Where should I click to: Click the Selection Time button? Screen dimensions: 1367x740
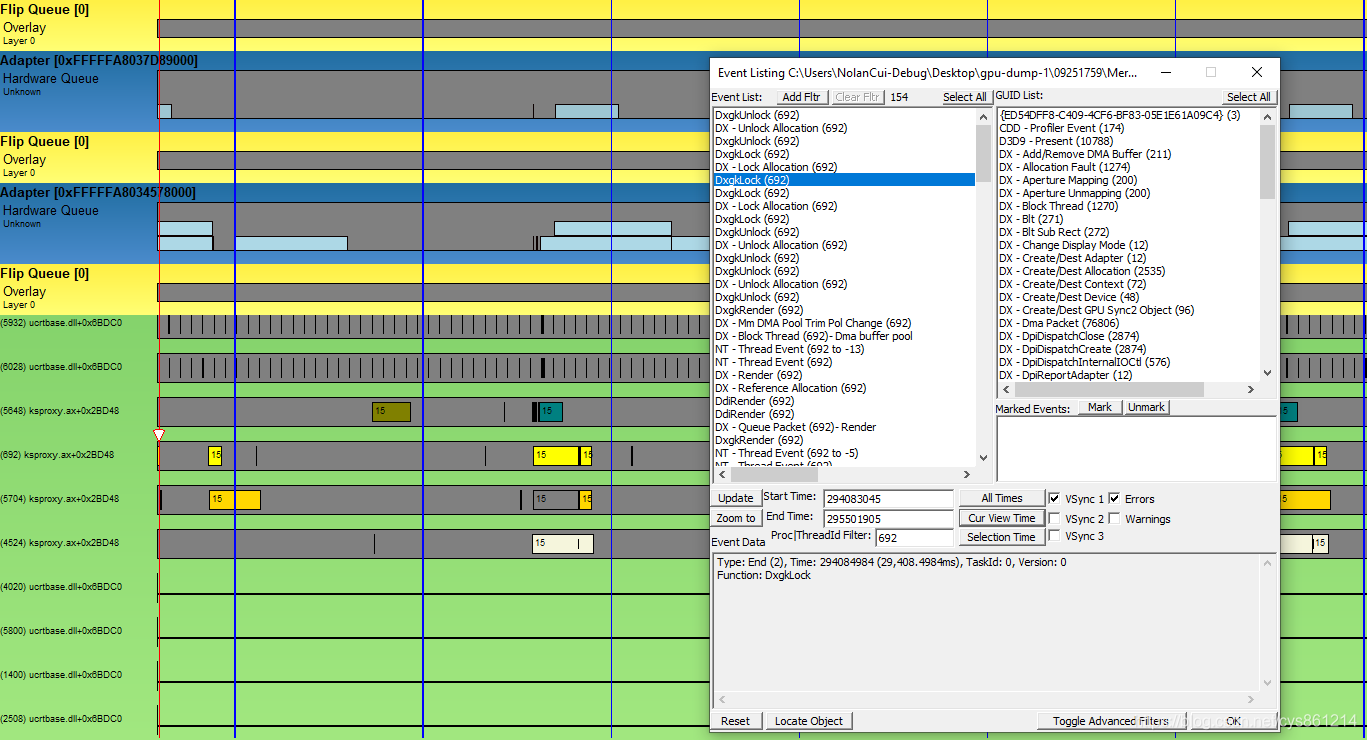(1001, 537)
